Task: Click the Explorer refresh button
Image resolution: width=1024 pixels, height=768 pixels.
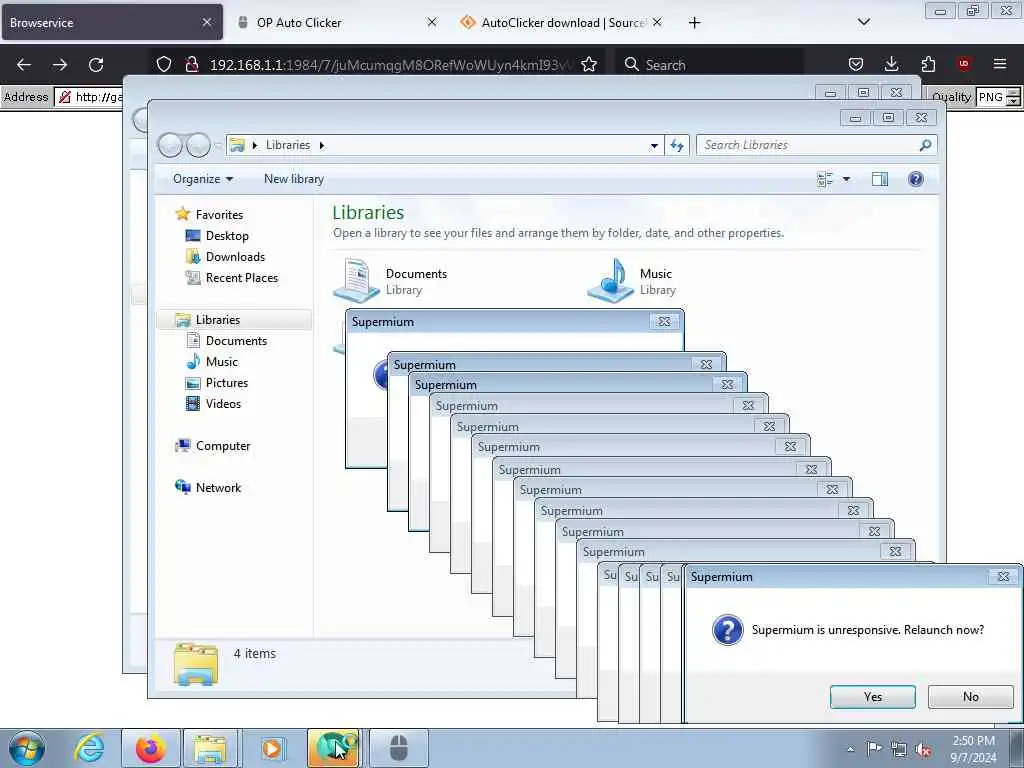Action: 677,146
